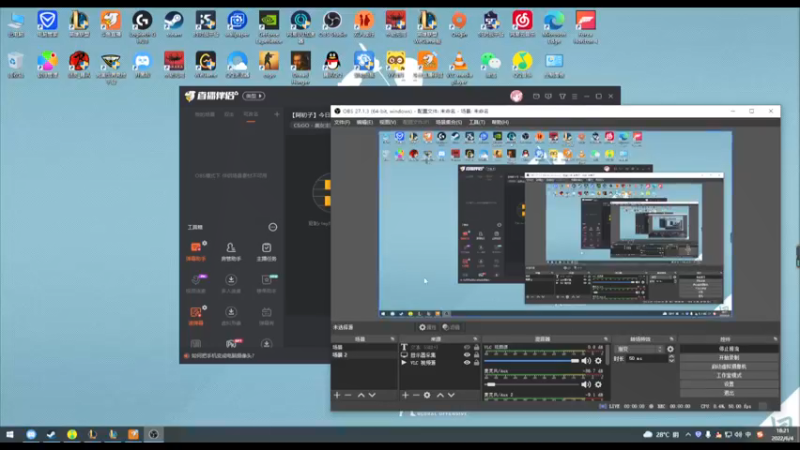This screenshot has height=450, width=800.
Task: Open source properties gear in sources toolbar
Action: [x=428, y=395]
